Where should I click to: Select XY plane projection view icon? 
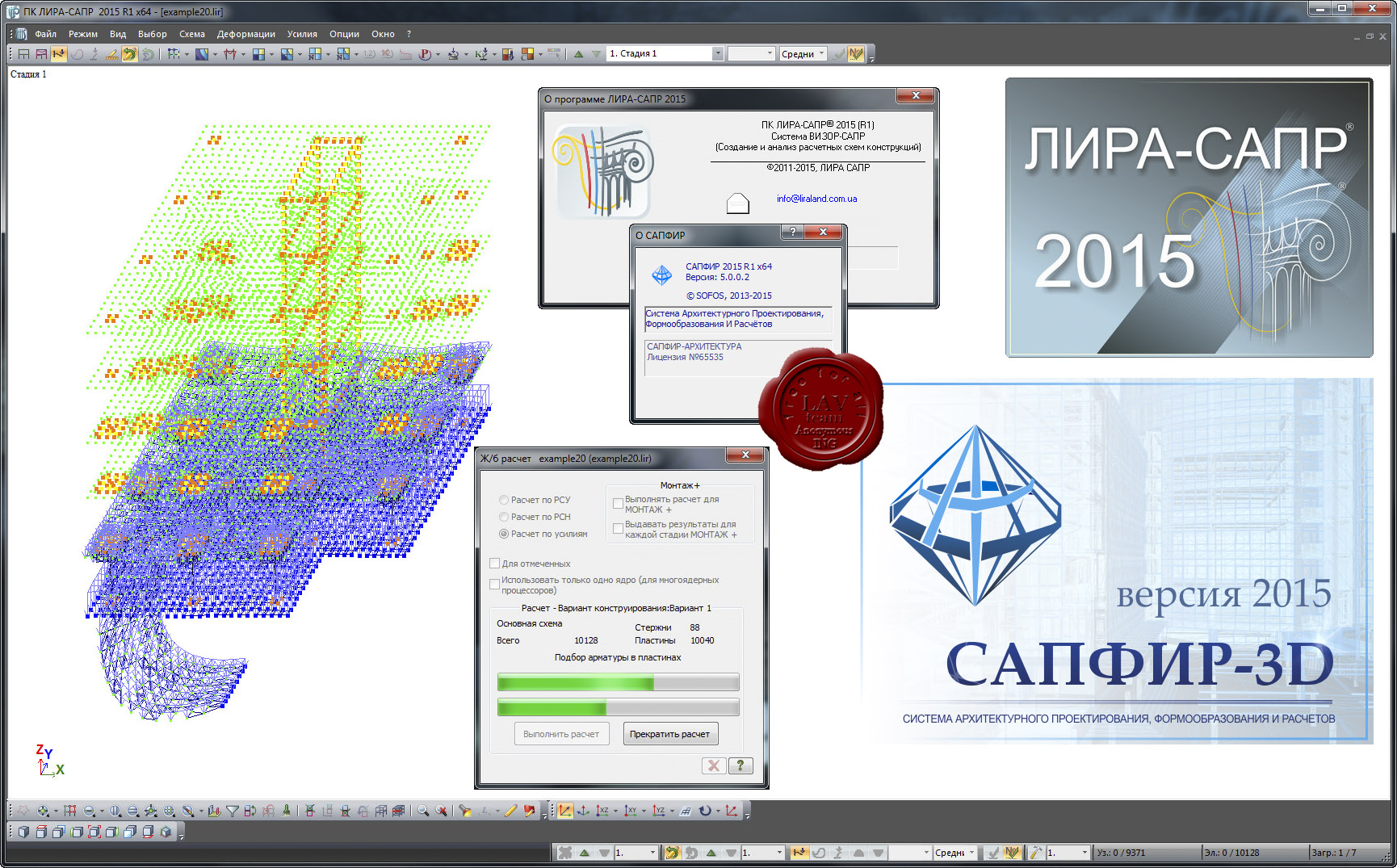631,811
